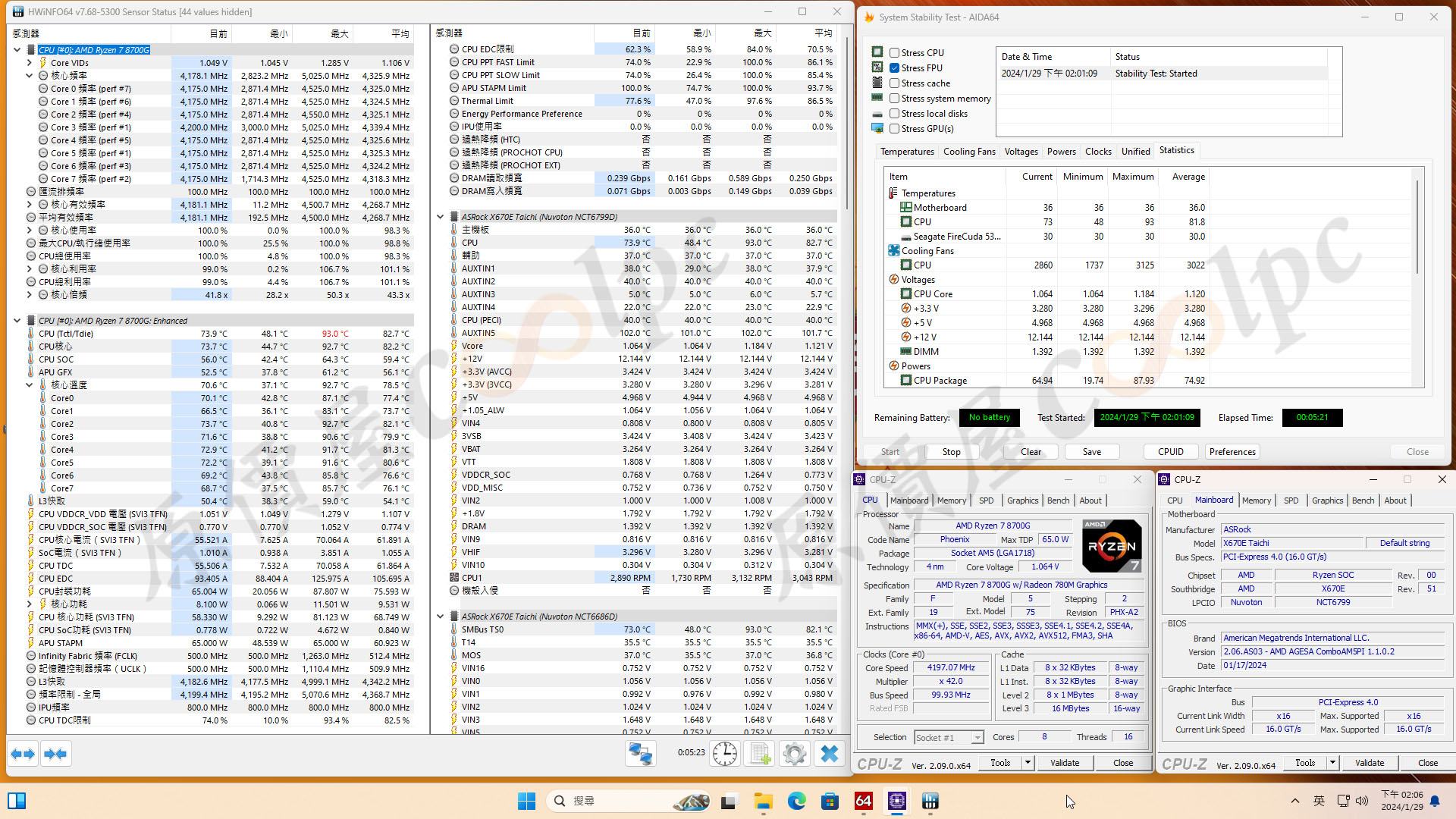
Task: Click taskbar search box
Action: click(628, 801)
